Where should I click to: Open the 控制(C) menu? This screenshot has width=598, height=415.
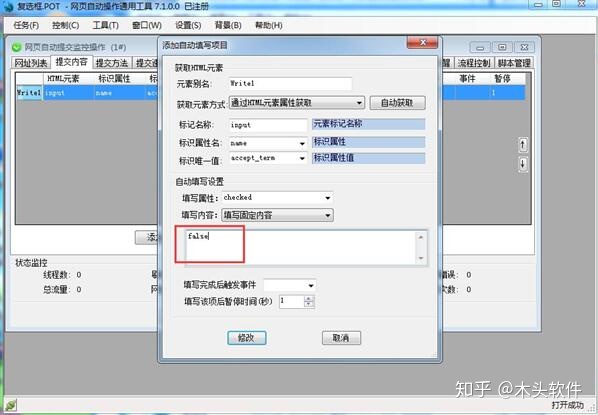[x=65, y=26]
